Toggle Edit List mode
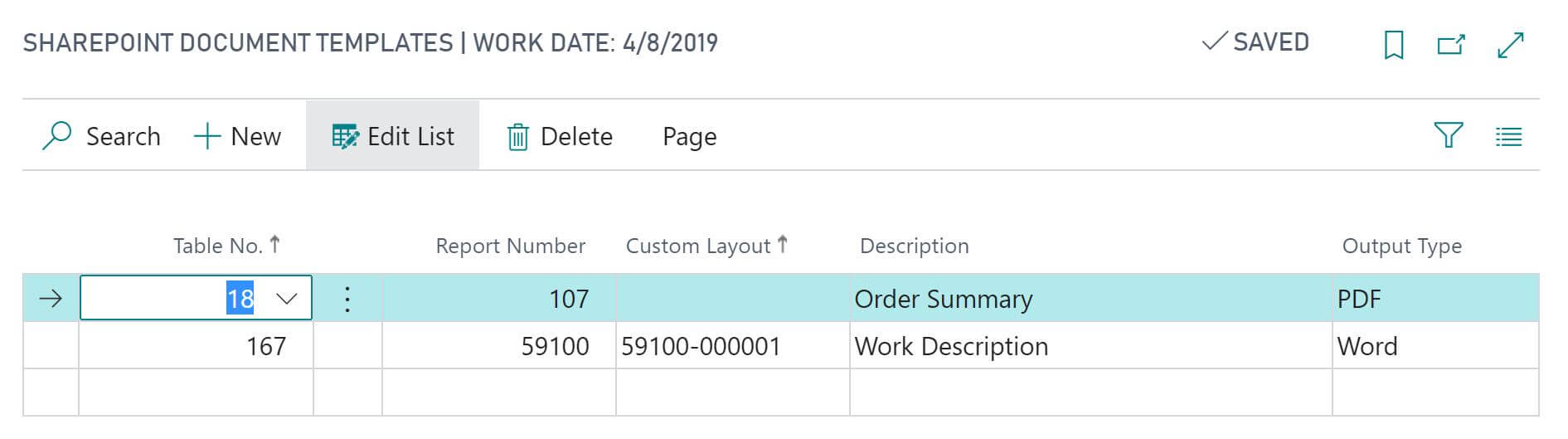The image size is (1568, 439). click(393, 136)
